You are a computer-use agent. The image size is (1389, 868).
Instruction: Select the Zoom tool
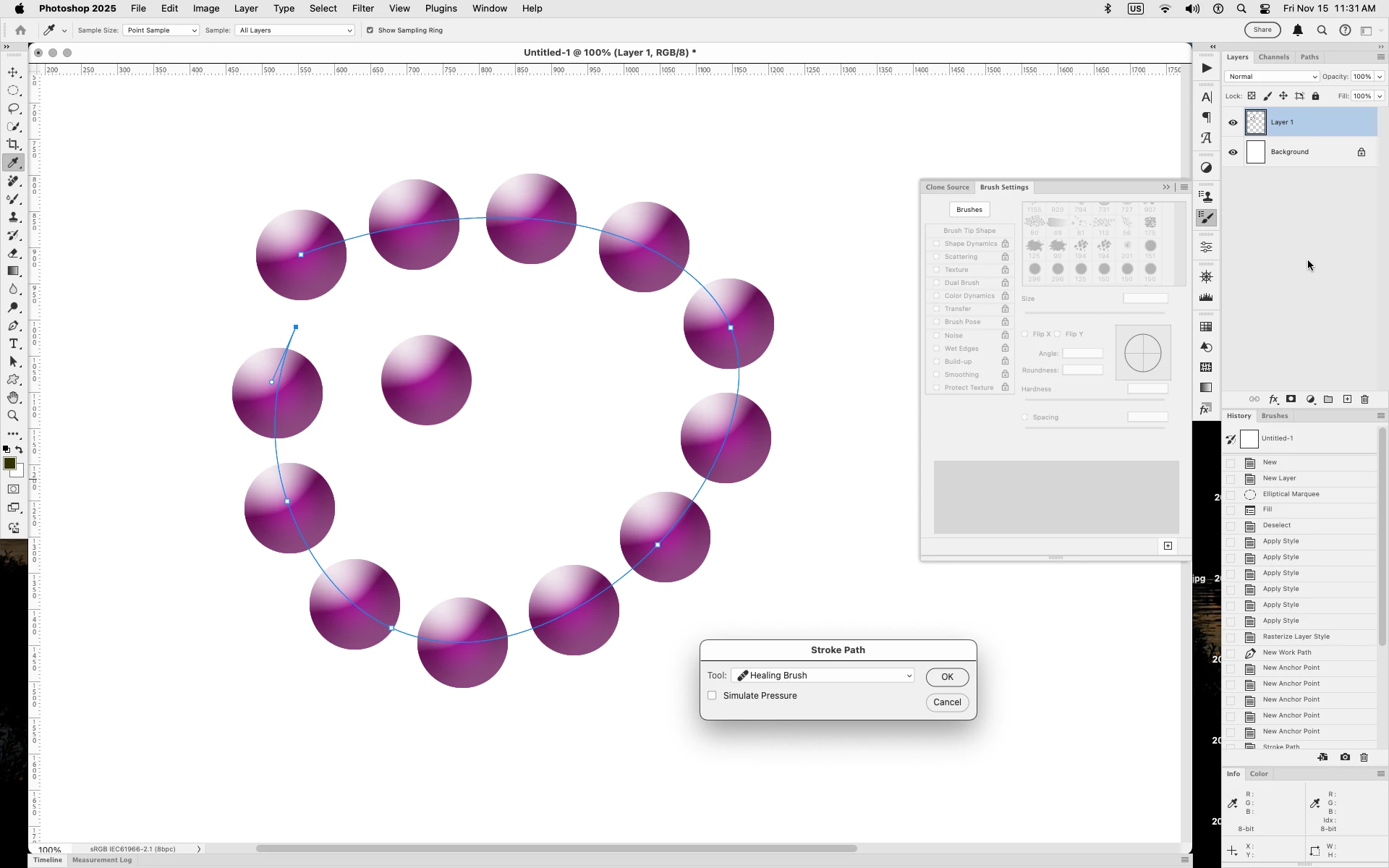point(13,416)
